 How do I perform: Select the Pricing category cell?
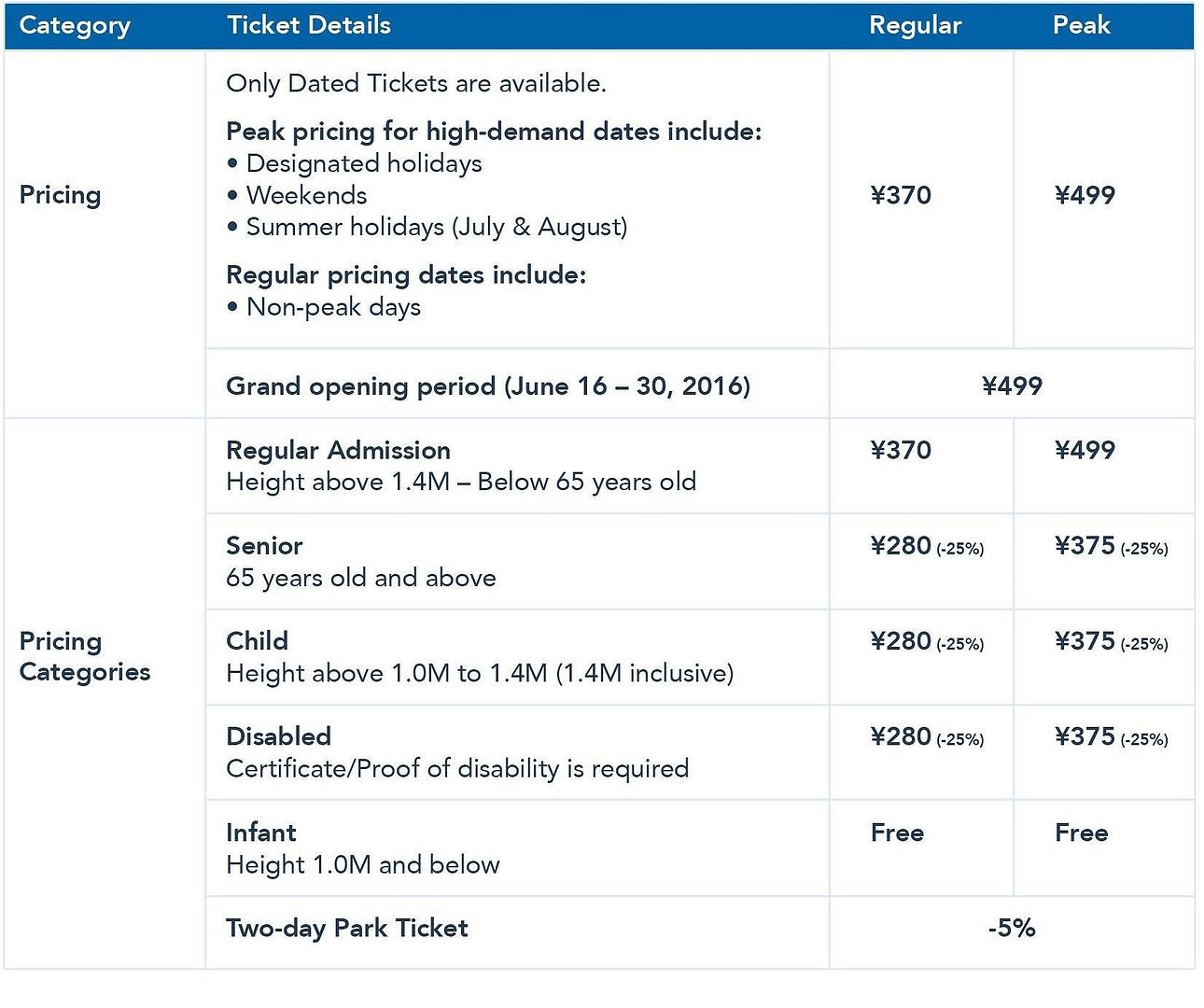60,195
